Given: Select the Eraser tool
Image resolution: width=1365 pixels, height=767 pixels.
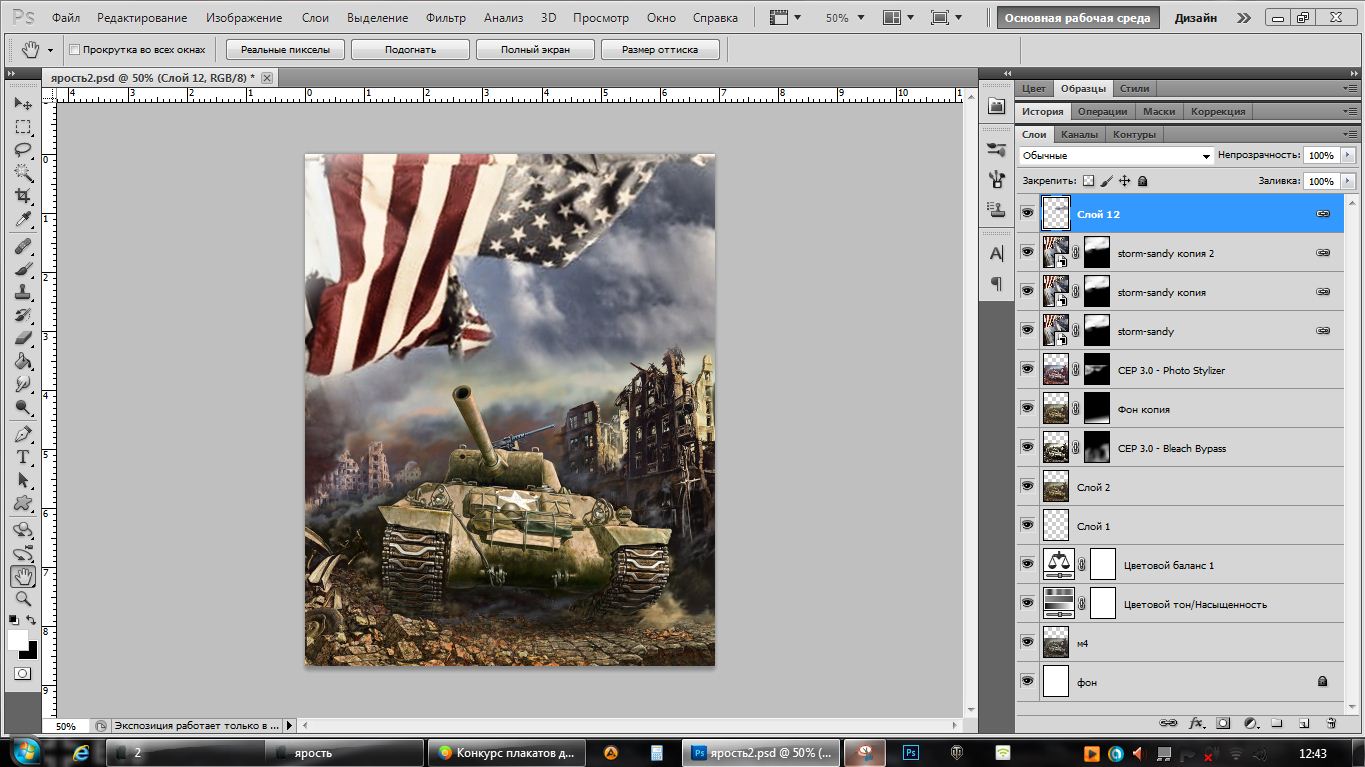Looking at the screenshot, I should pyautogui.click(x=23, y=338).
